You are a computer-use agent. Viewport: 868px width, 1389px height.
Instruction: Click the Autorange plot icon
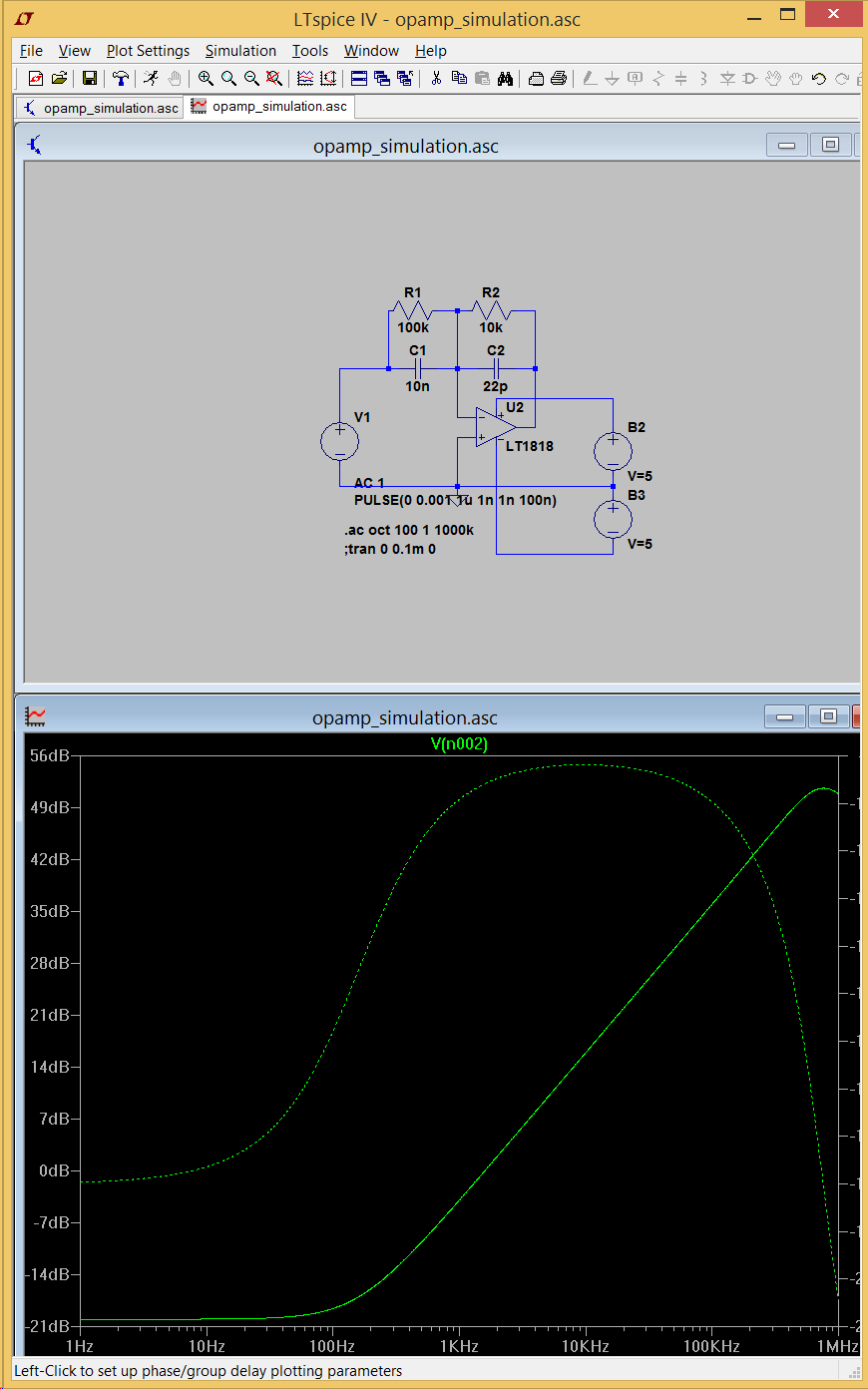(305, 78)
